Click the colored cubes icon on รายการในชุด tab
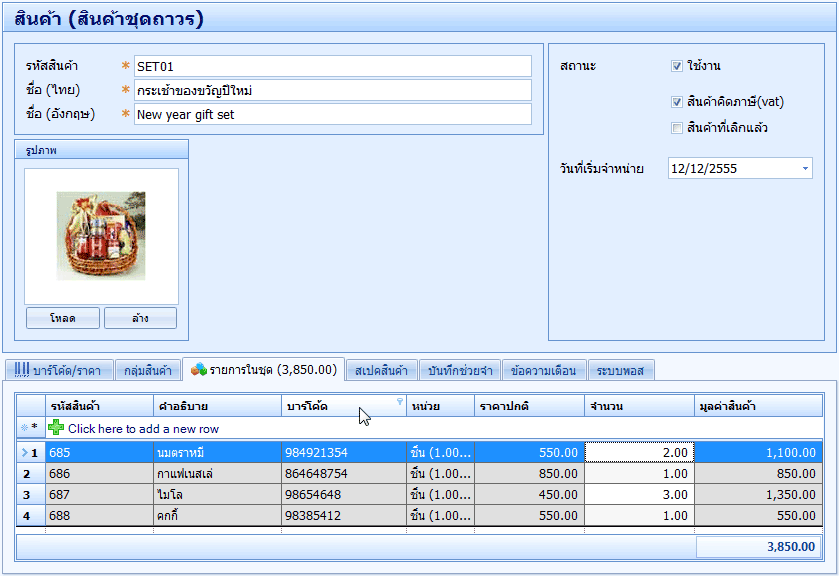 point(199,370)
